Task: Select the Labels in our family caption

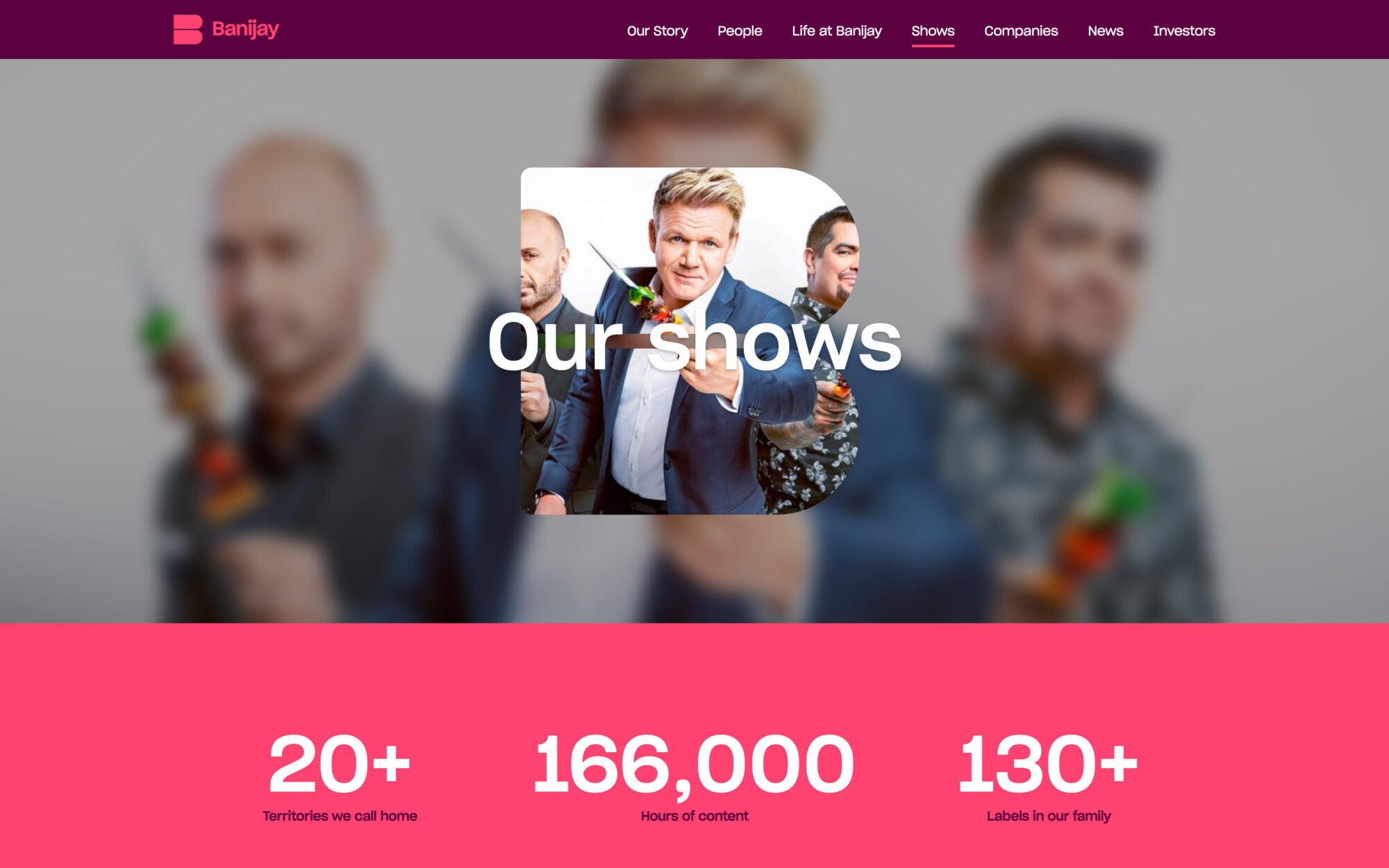Action: [1049, 816]
